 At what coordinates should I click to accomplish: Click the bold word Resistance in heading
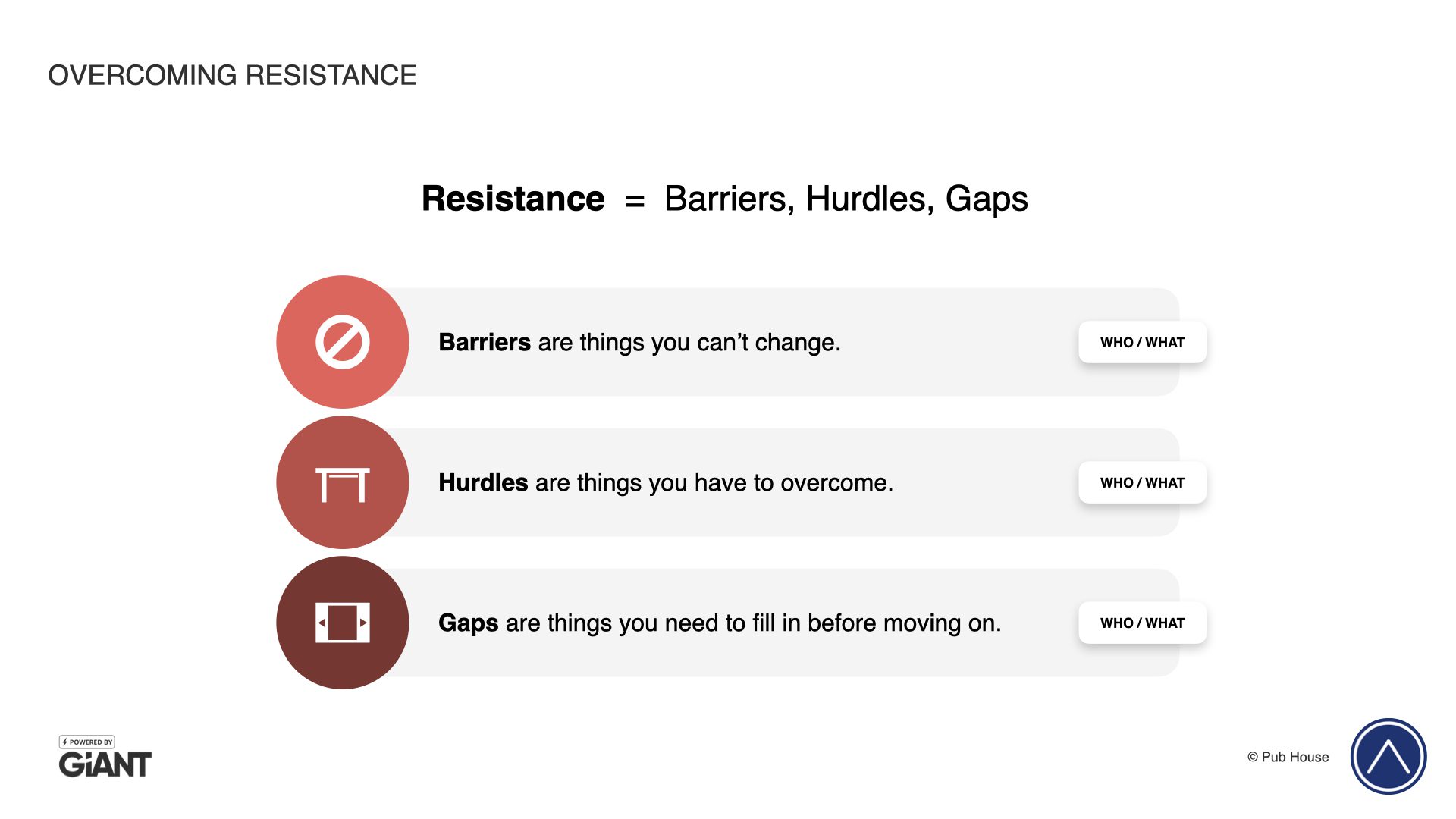click(x=513, y=199)
